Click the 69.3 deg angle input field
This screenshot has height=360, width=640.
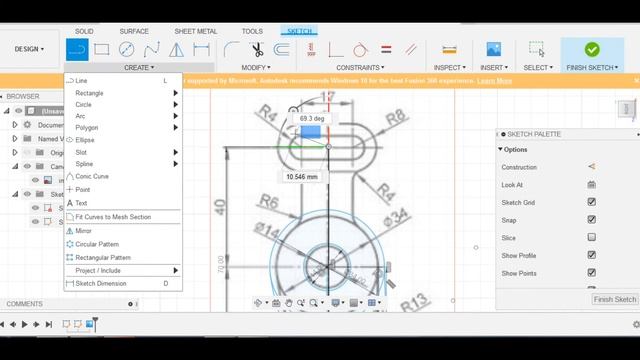312,118
